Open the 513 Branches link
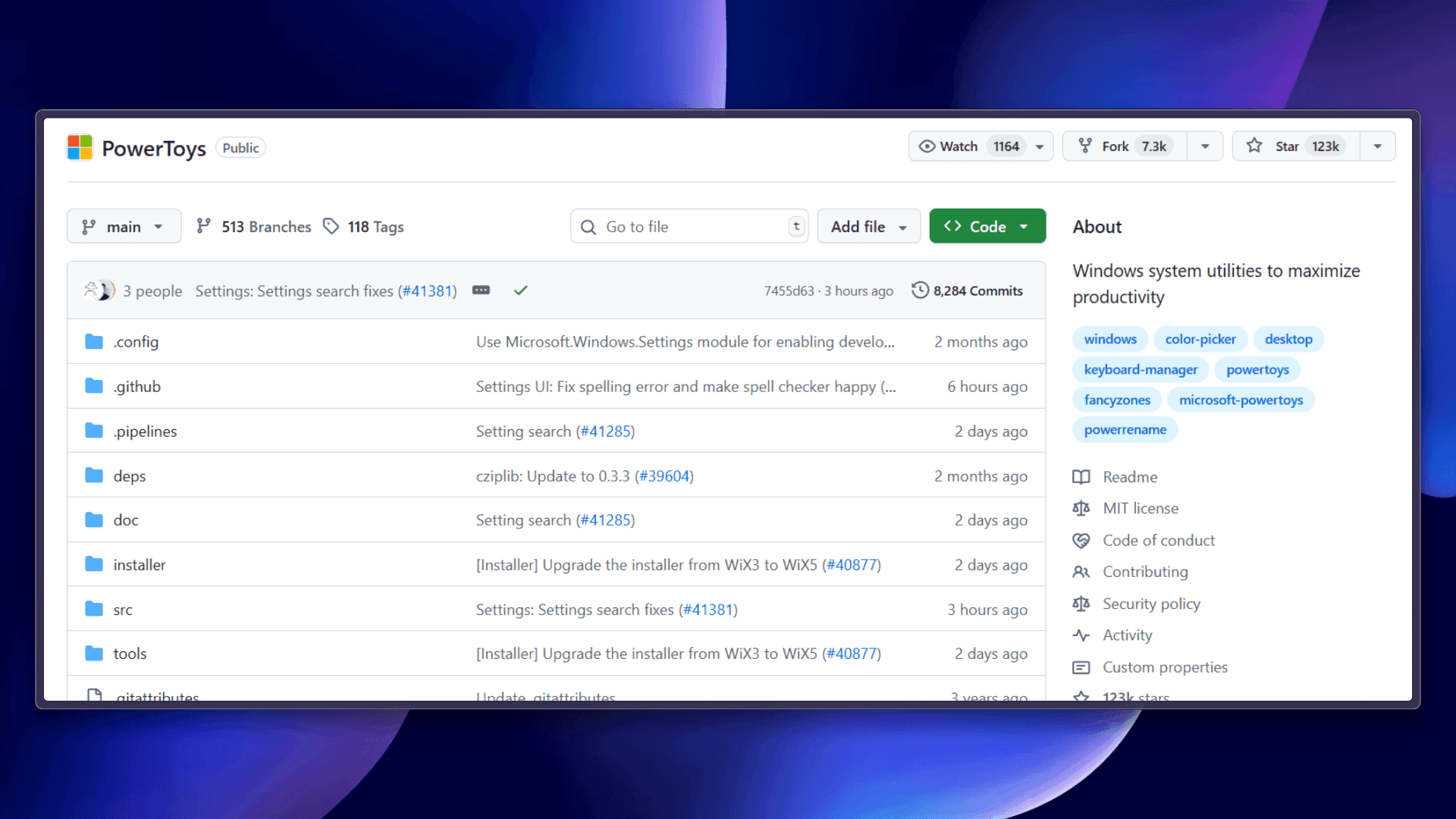This screenshot has width=1456, height=819. tap(266, 227)
